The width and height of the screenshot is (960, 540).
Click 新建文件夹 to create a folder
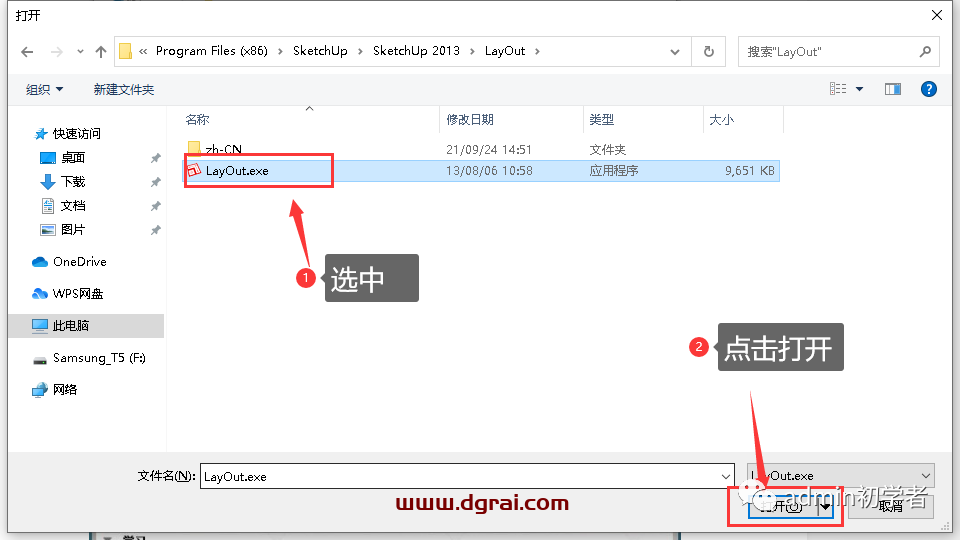[124, 90]
